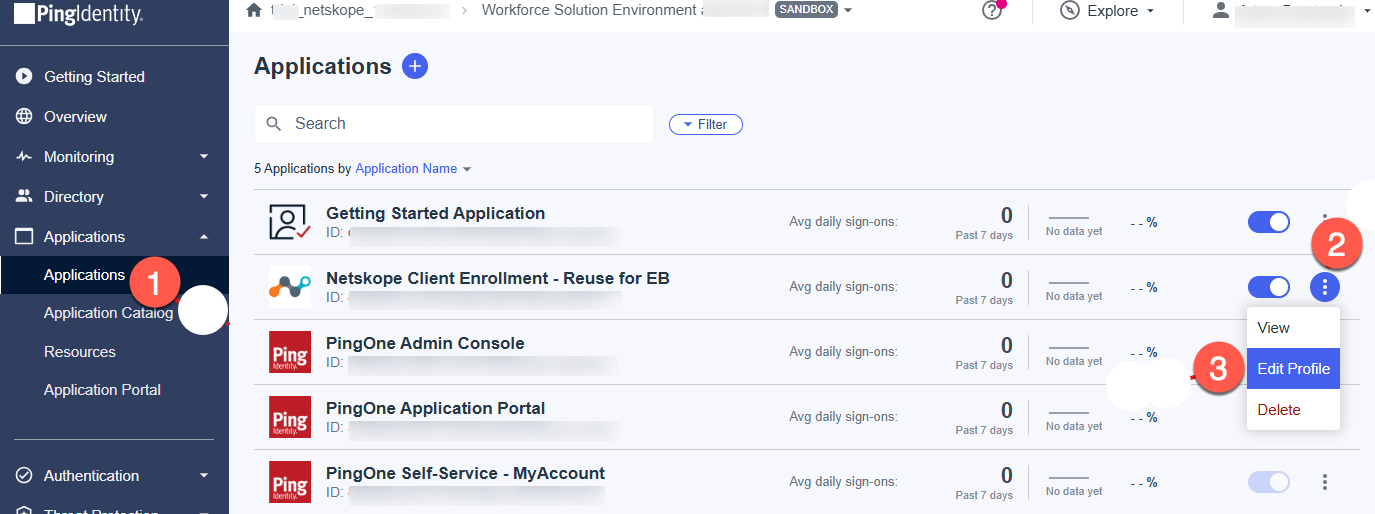Select Delete from the context menu
This screenshot has width=1375, height=514.
(1293, 410)
